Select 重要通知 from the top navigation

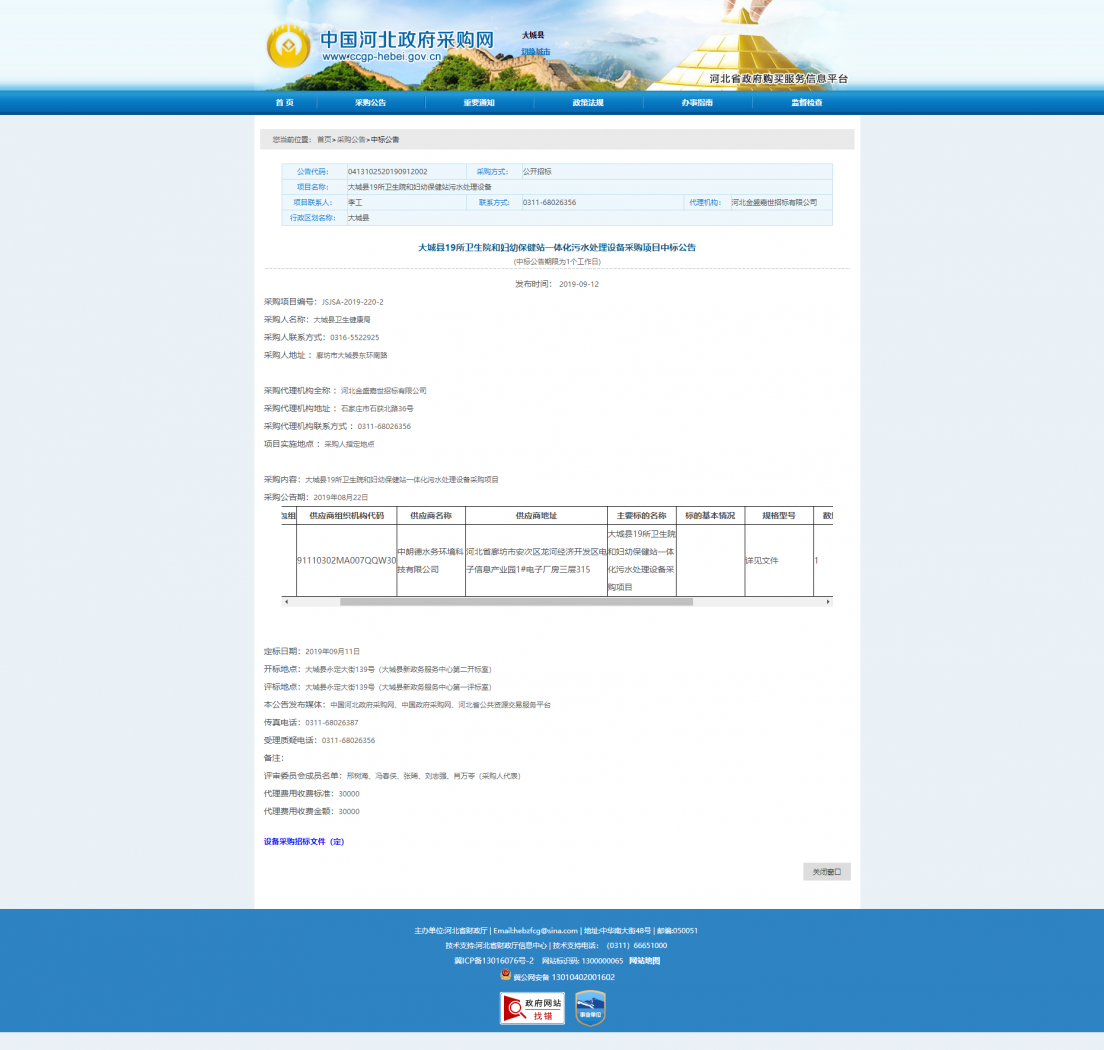[x=479, y=103]
